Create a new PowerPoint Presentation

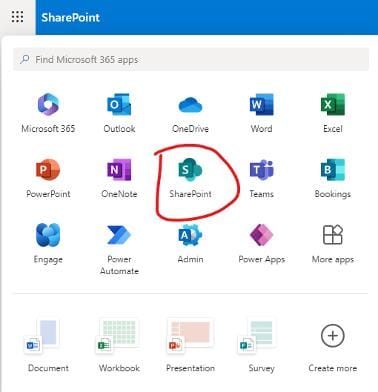pyautogui.click(x=190, y=346)
